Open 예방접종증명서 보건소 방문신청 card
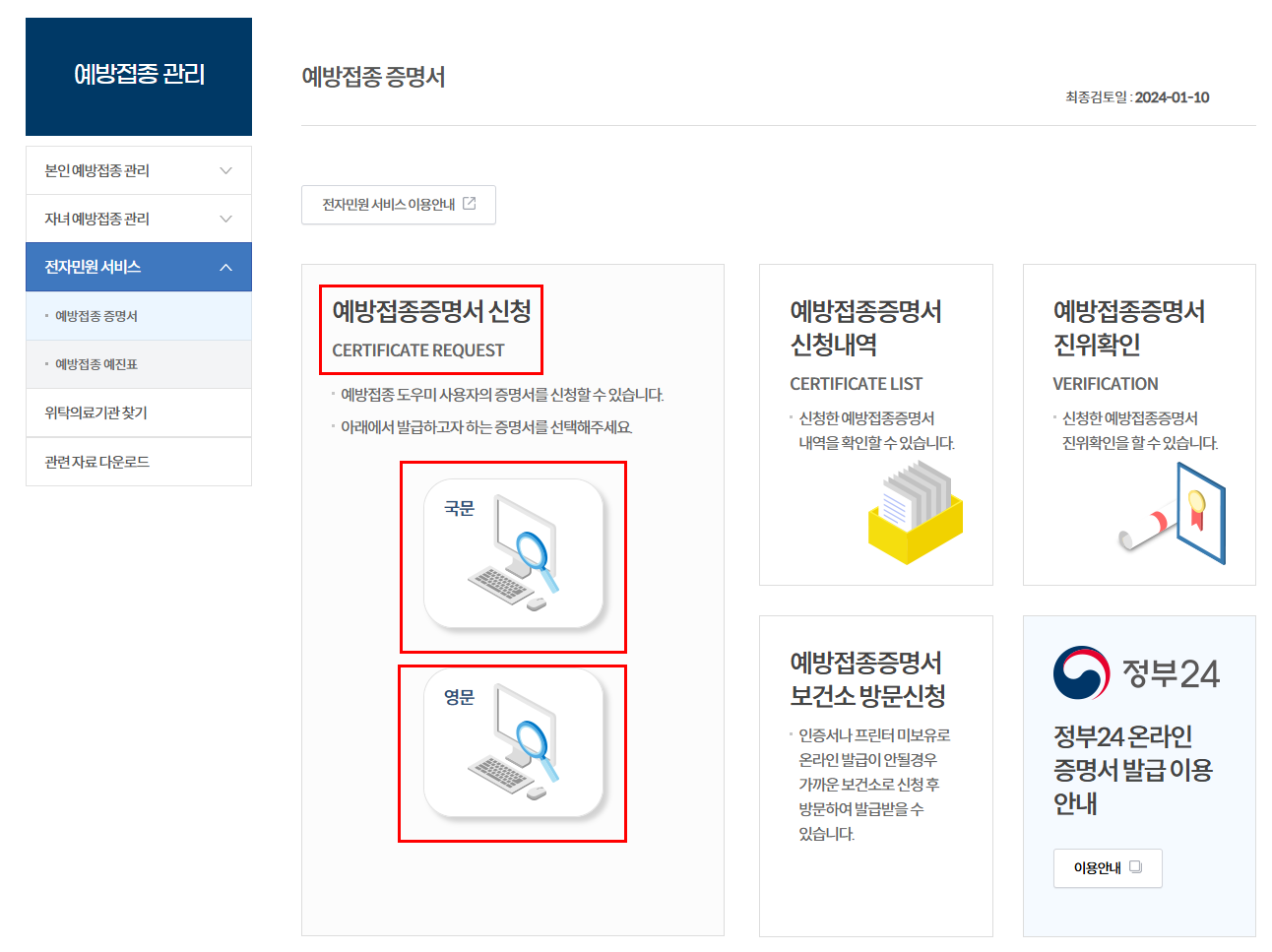Image resolution: width=1272 pixels, height=952 pixels. [x=876, y=775]
